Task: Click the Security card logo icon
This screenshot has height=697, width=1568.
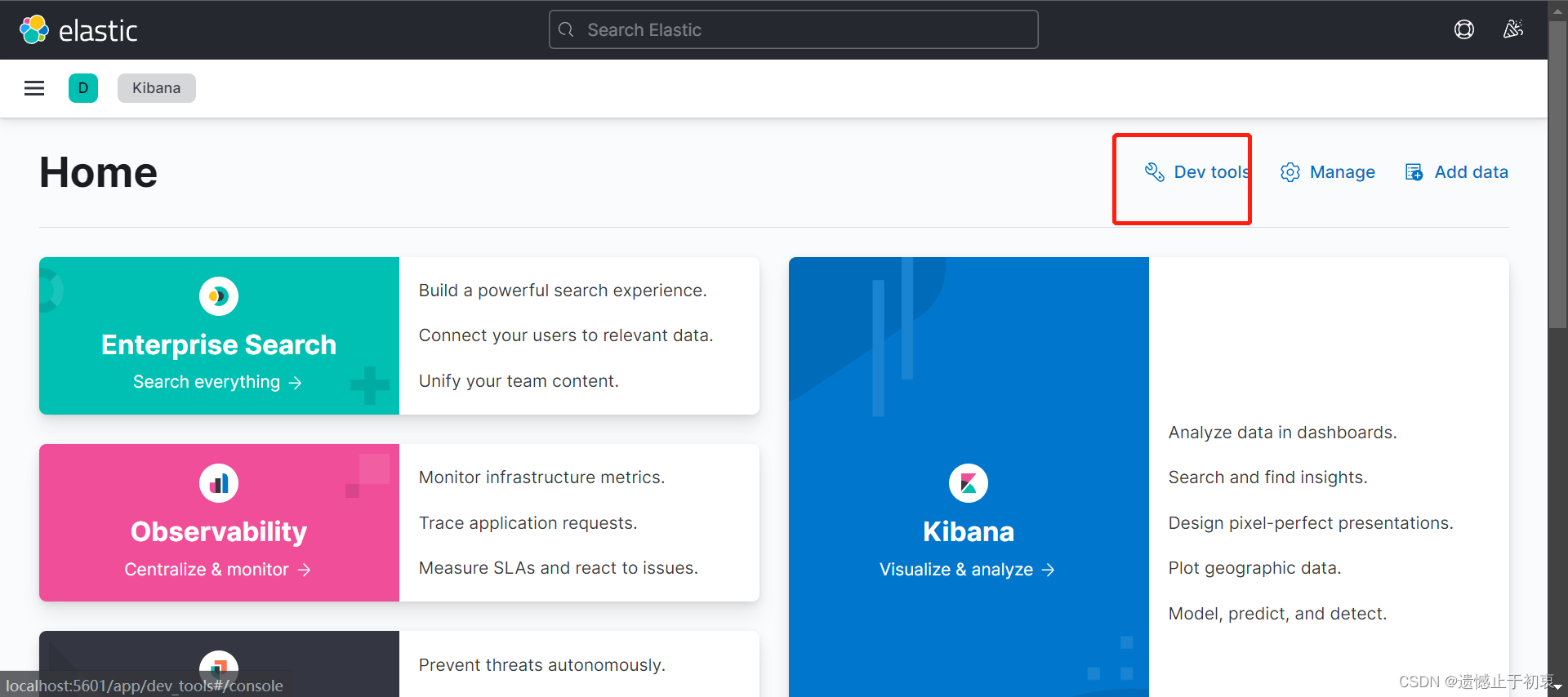Action: tap(219, 669)
